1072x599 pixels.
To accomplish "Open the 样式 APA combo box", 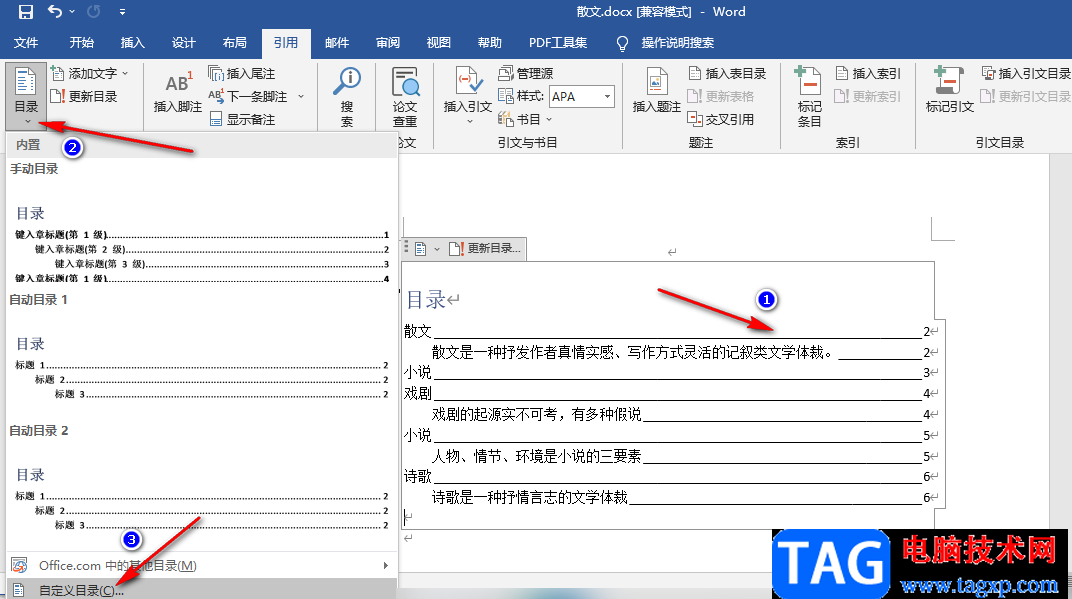I will 582,96.
